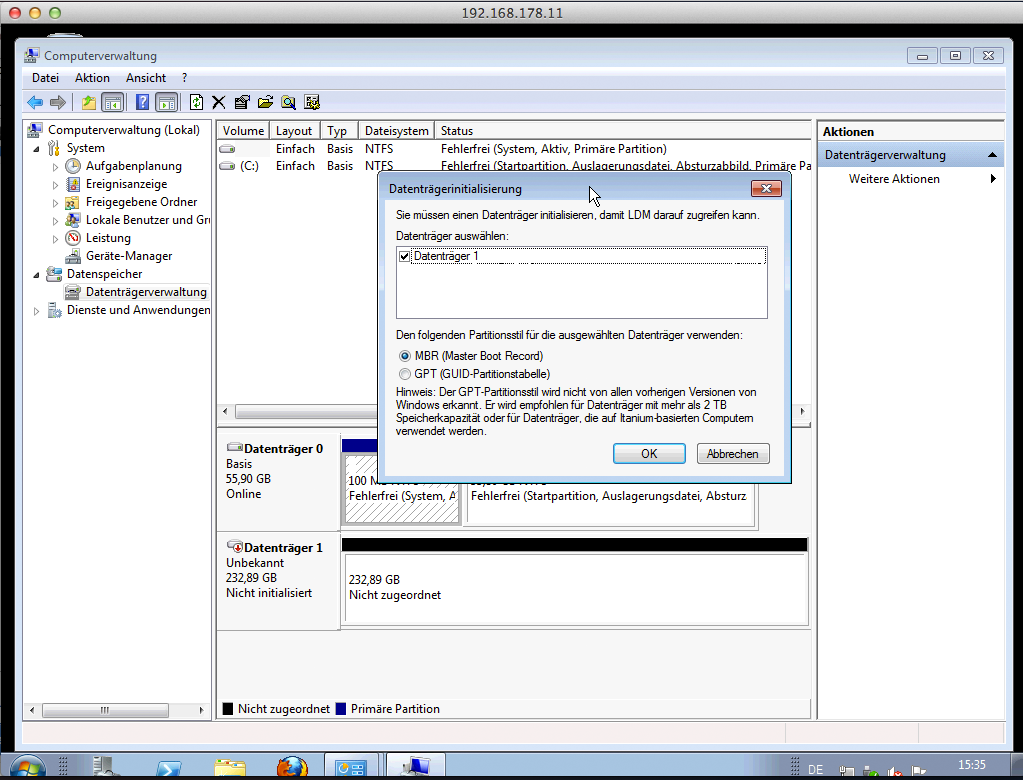The image size is (1023, 780).
Task: Expand the Aufgabenplanung tree node
Action: 55,167
